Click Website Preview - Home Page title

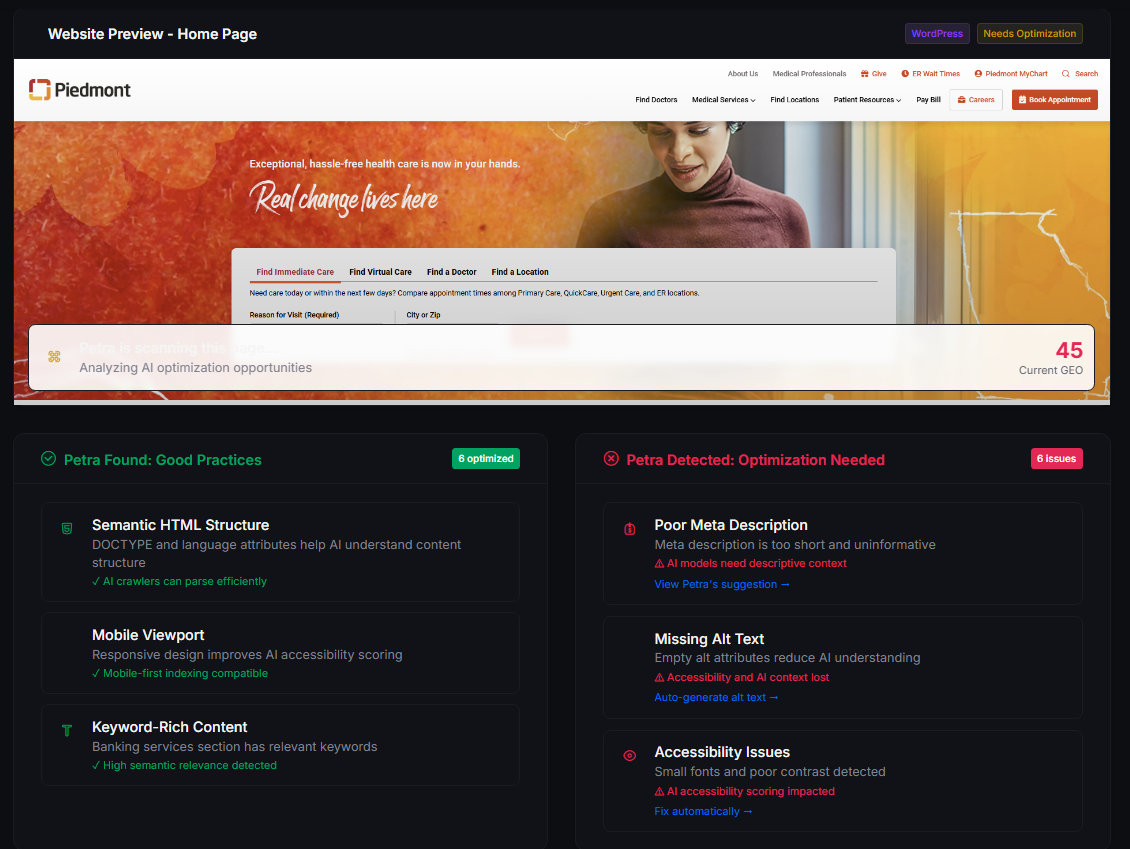(x=152, y=34)
